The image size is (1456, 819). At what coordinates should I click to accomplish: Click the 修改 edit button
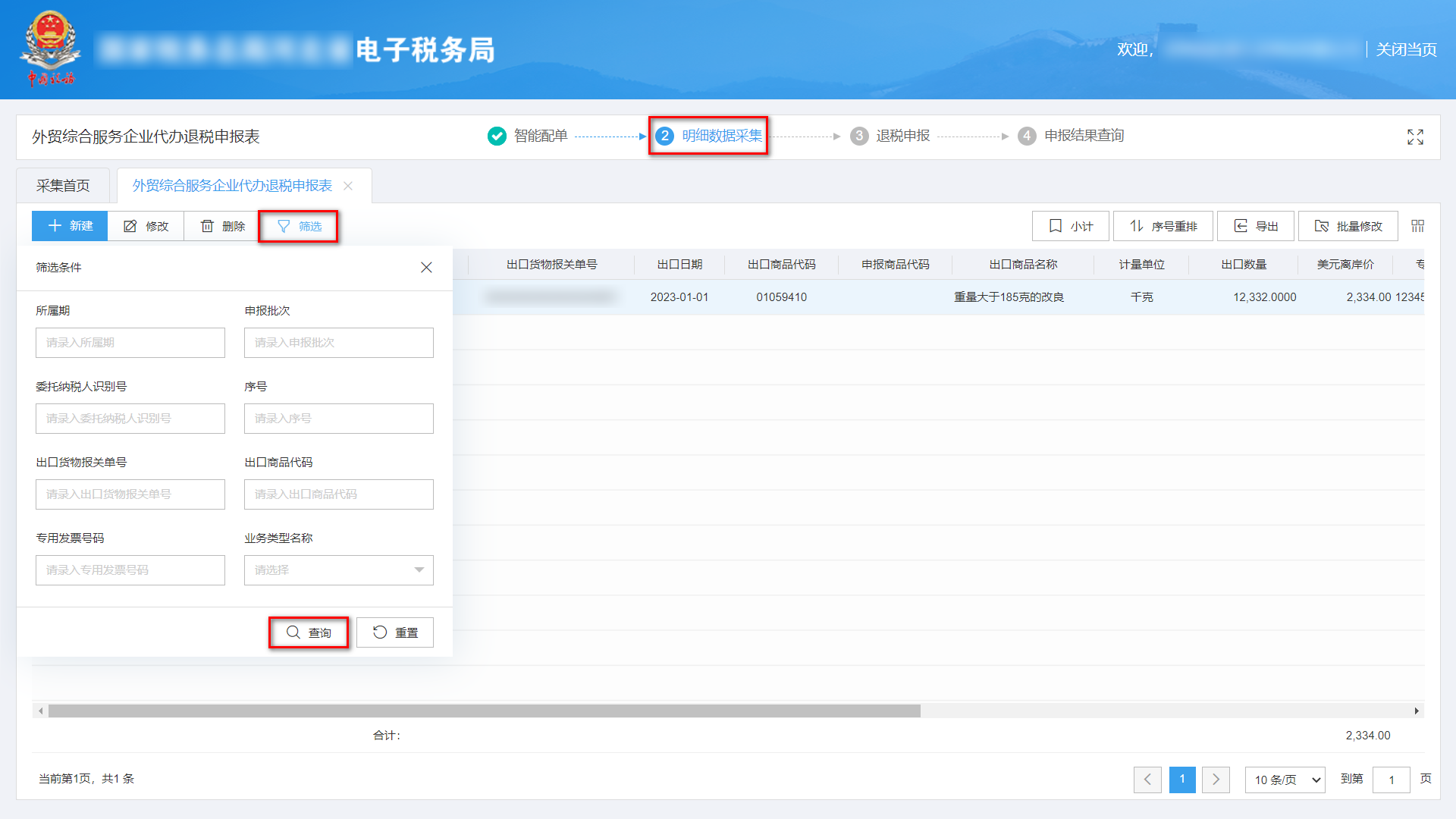[x=146, y=226]
